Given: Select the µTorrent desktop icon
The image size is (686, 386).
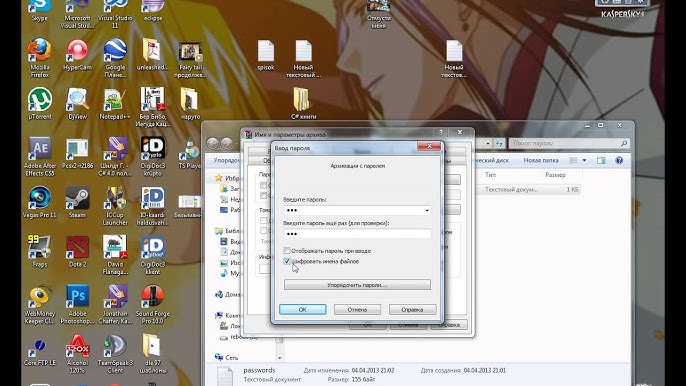Looking at the screenshot, I should [x=40, y=104].
